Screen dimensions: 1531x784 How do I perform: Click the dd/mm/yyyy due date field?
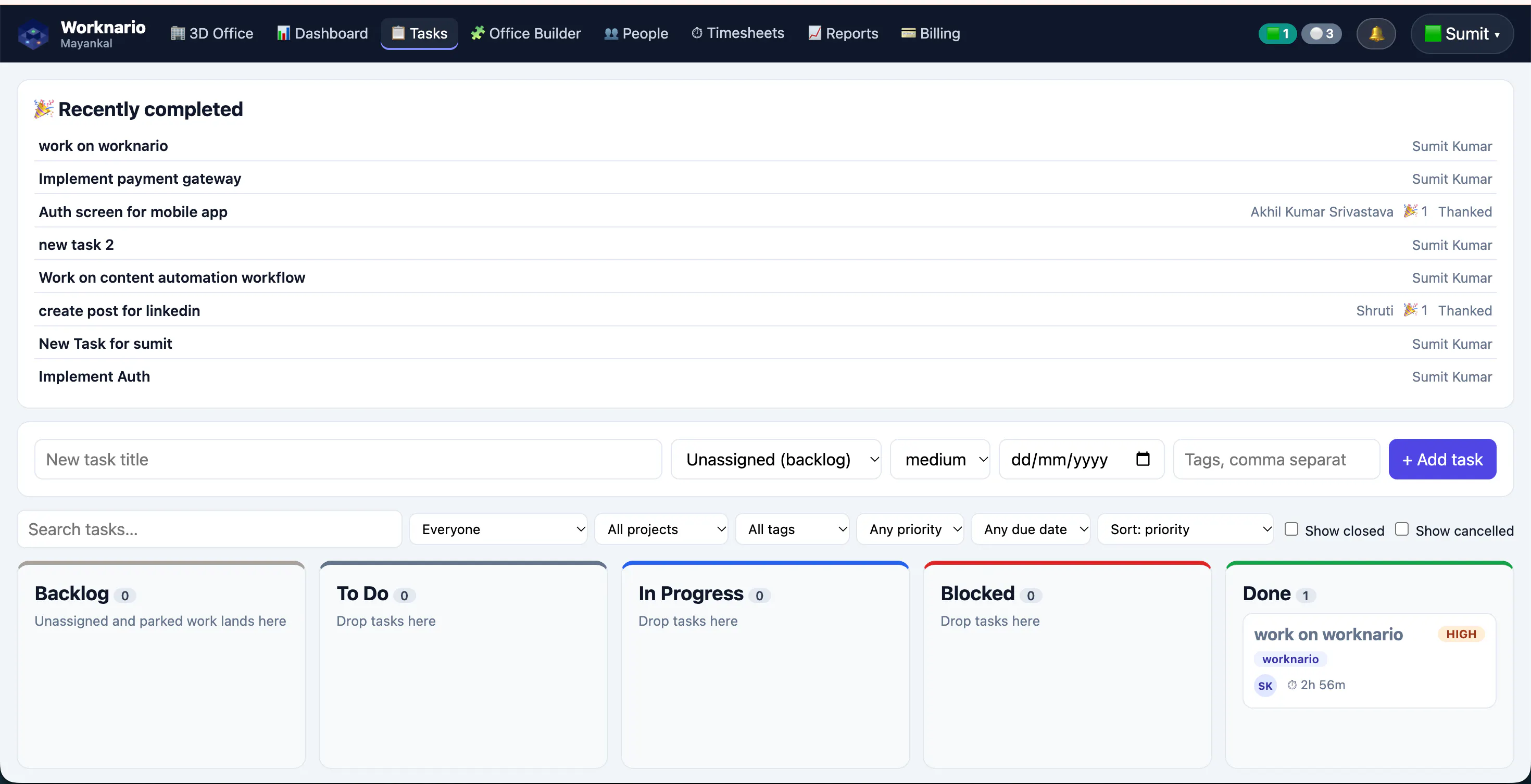click(x=1081, y=459)
